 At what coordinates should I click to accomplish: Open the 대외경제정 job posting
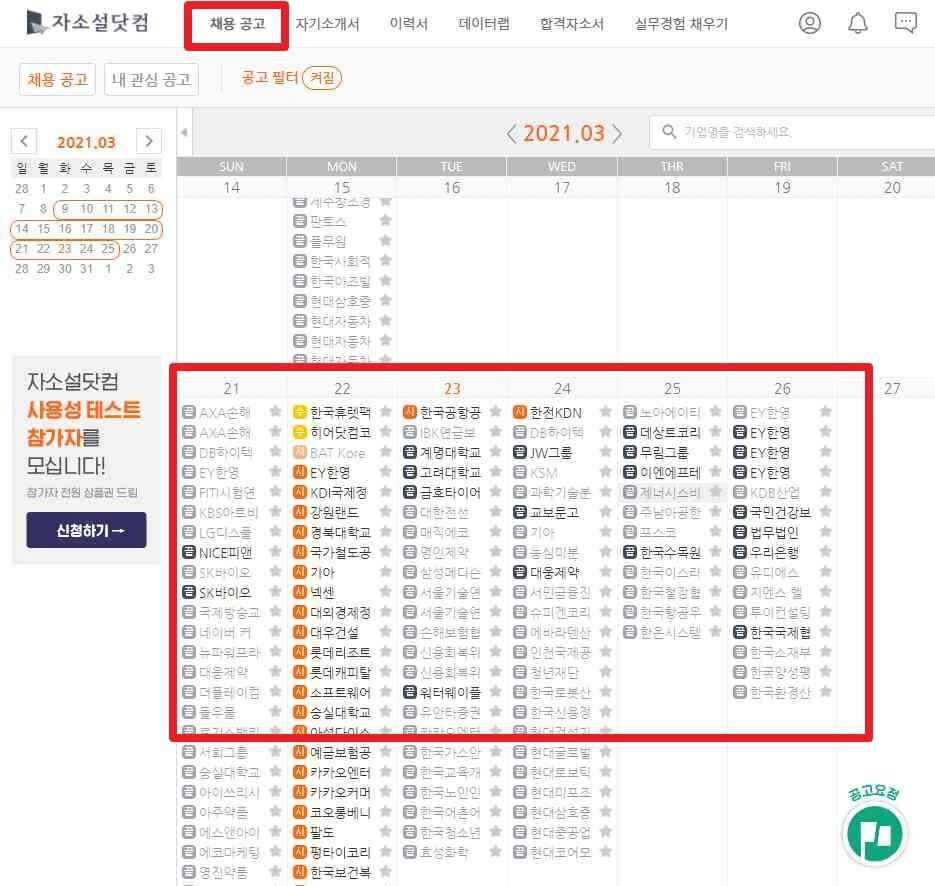[x=340, y=612]
